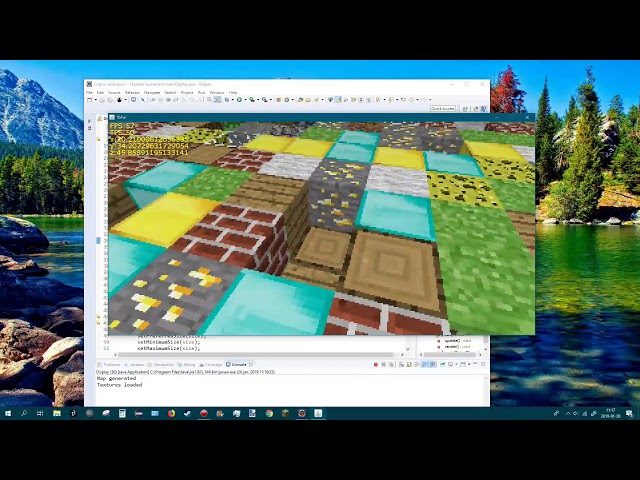The image size is (640, 480).
Task: Click the Windows Start button
Action: click(8, 413)
